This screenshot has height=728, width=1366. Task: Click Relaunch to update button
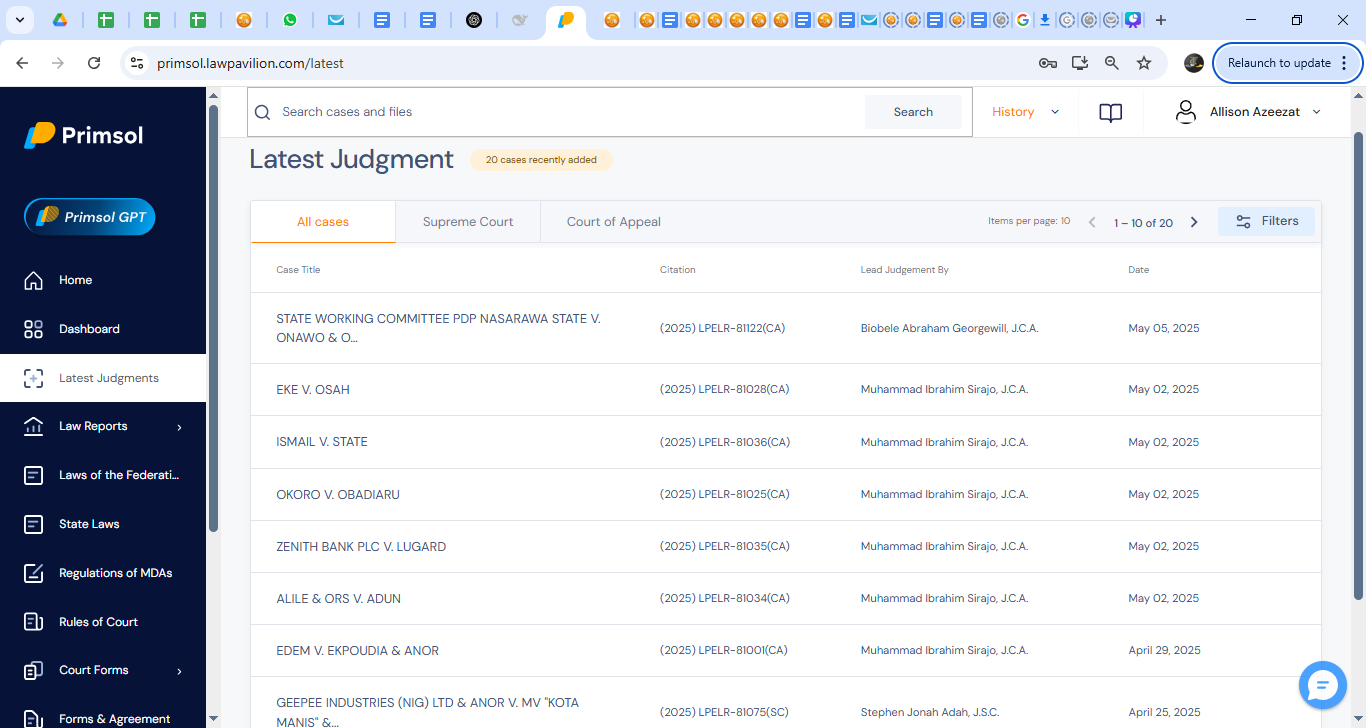pos(1288,63)
